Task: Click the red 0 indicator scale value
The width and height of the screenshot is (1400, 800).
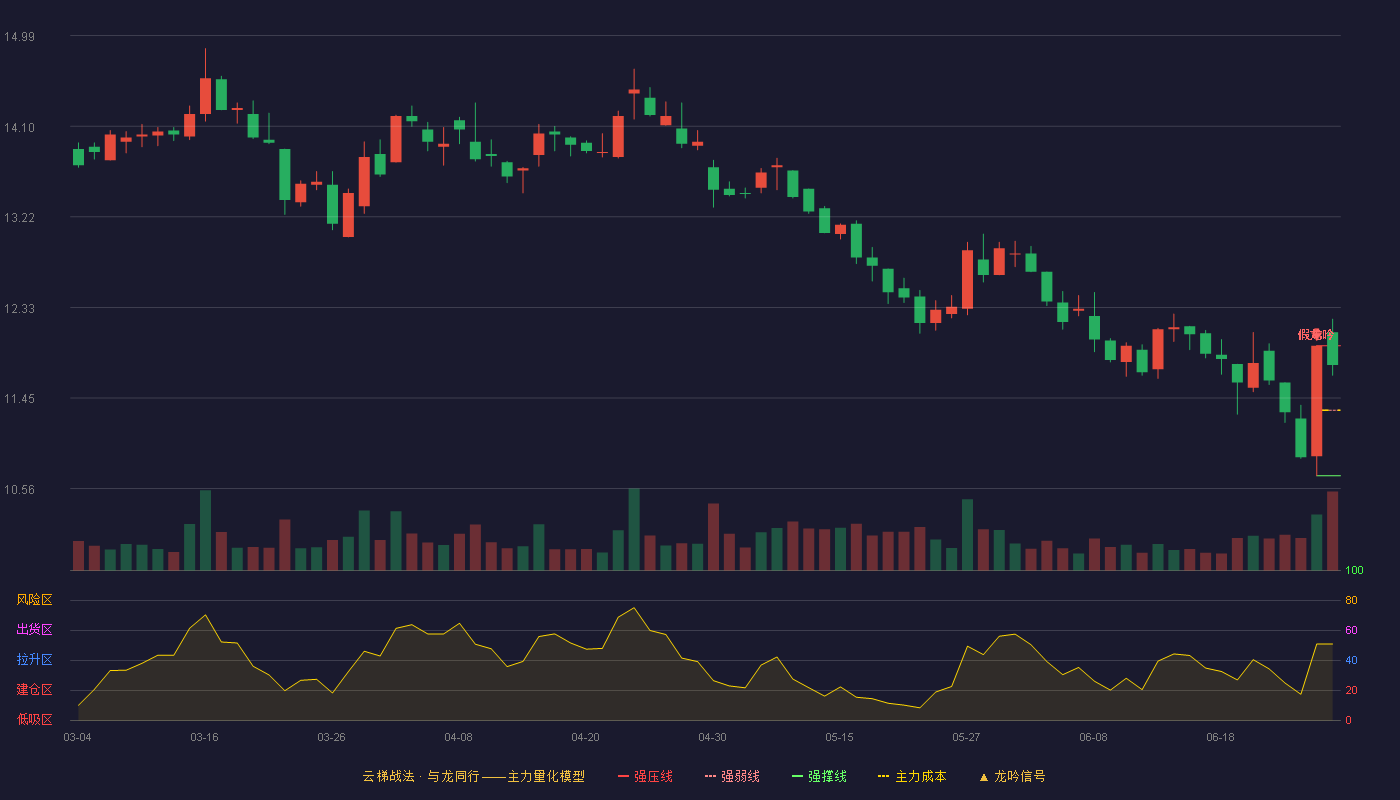Action: tap(1348, 720)
